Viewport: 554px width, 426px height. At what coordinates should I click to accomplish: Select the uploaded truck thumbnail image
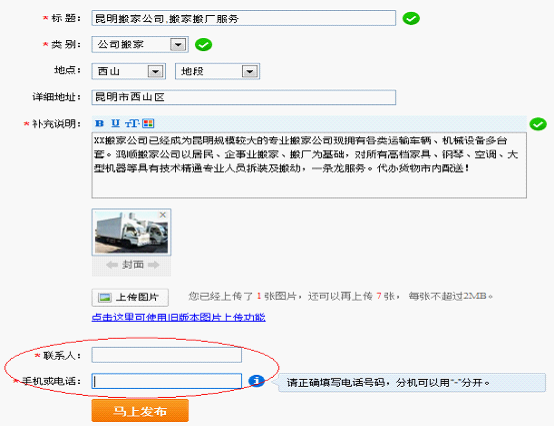click(131, 232)
